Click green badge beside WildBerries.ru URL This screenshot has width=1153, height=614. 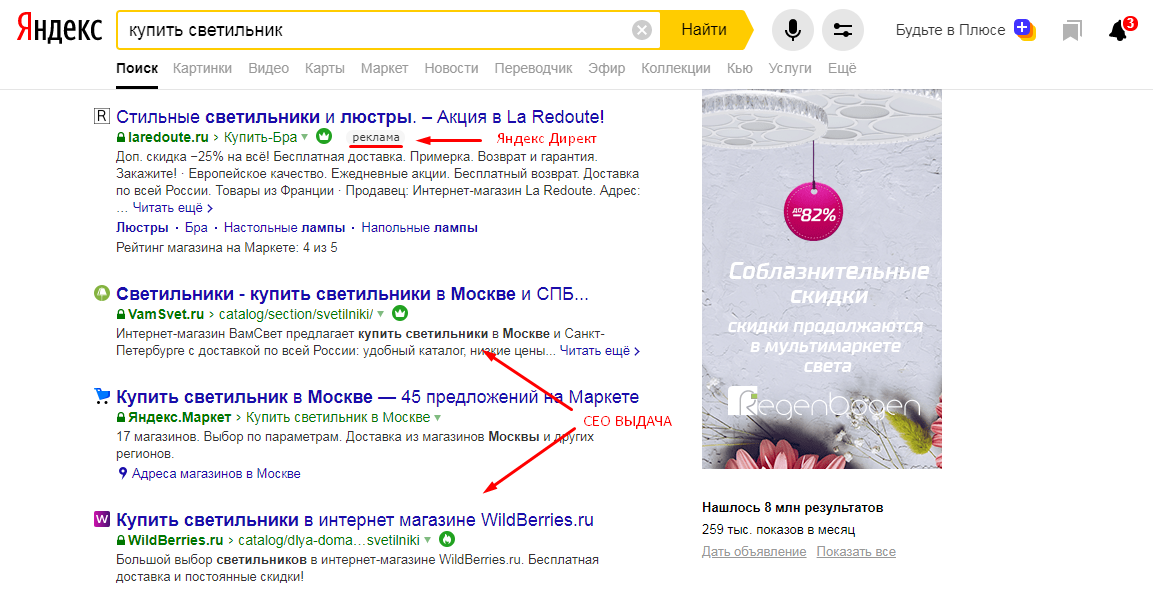pyautogui.click(x=447, y=540)
